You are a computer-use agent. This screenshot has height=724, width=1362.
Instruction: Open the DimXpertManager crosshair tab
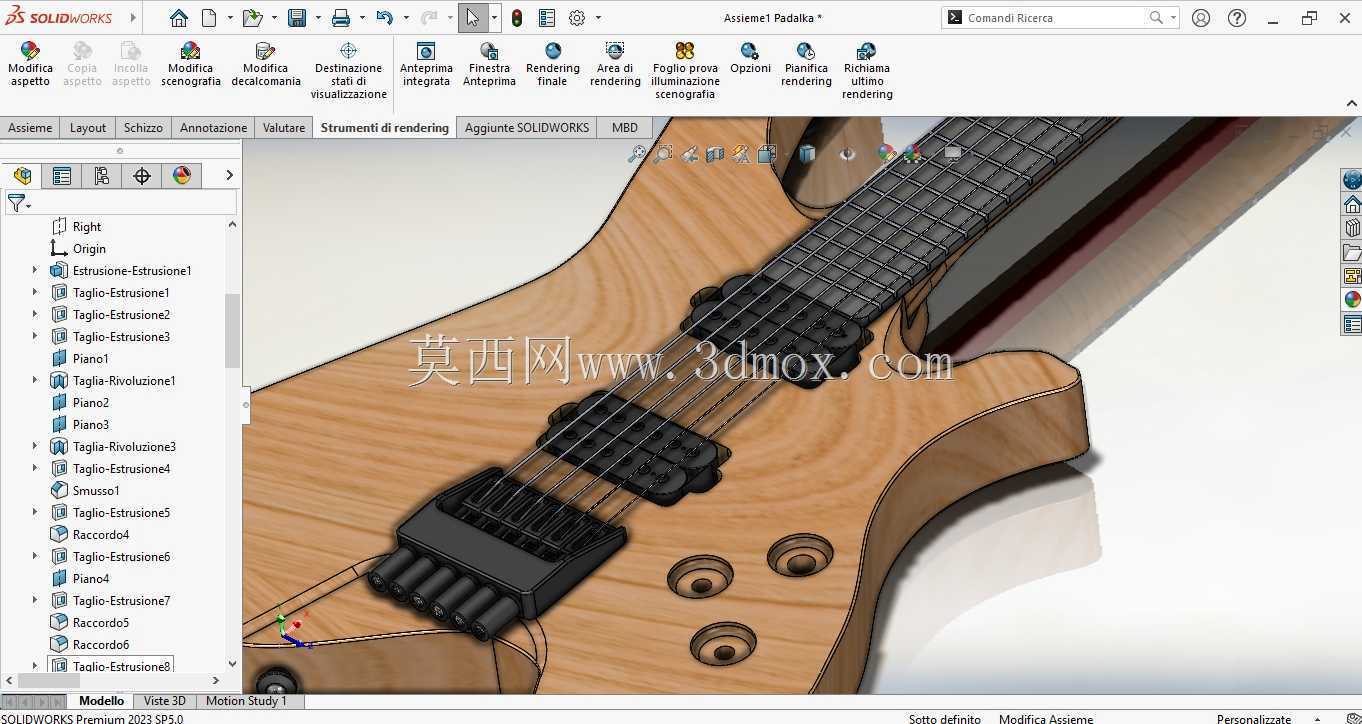coord(141,176)
